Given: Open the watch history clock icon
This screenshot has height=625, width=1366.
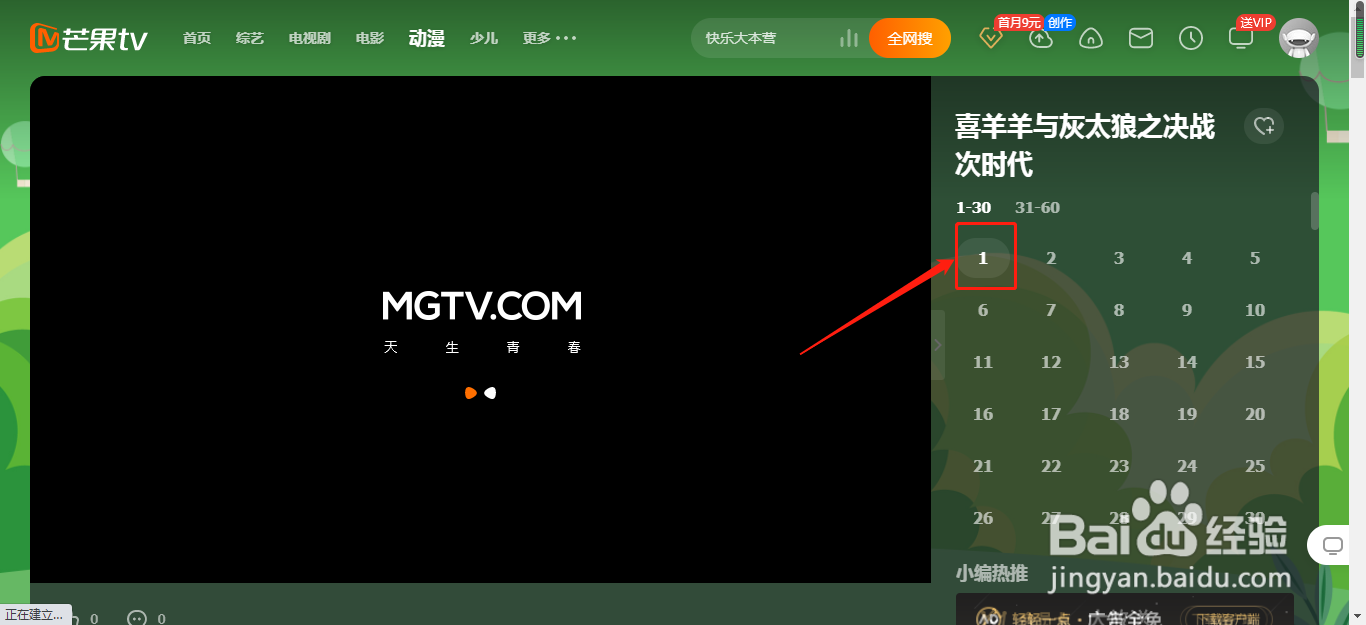Looking at the screenshot, I should 1191,39.
